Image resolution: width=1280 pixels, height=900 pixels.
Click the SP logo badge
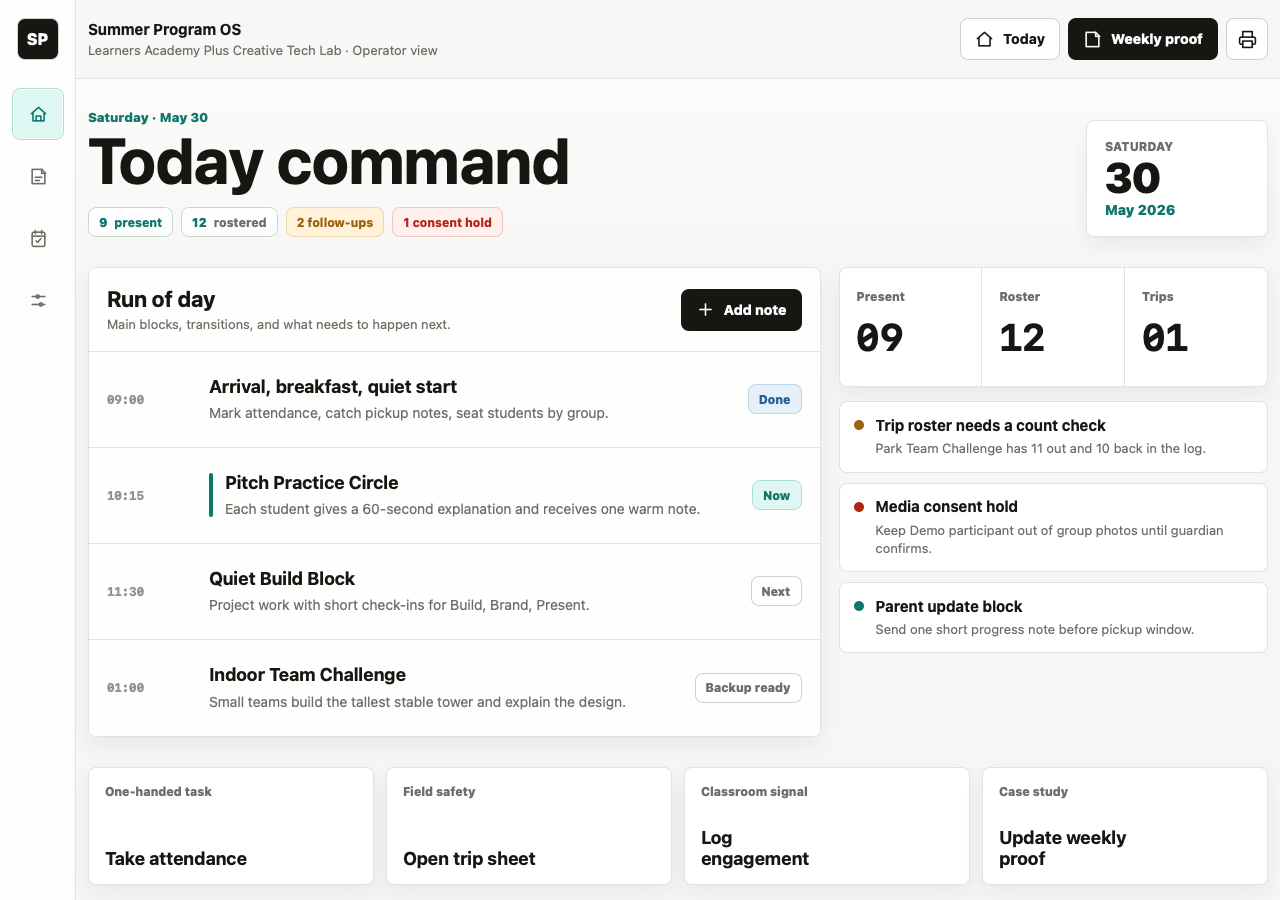coord(38,39)
